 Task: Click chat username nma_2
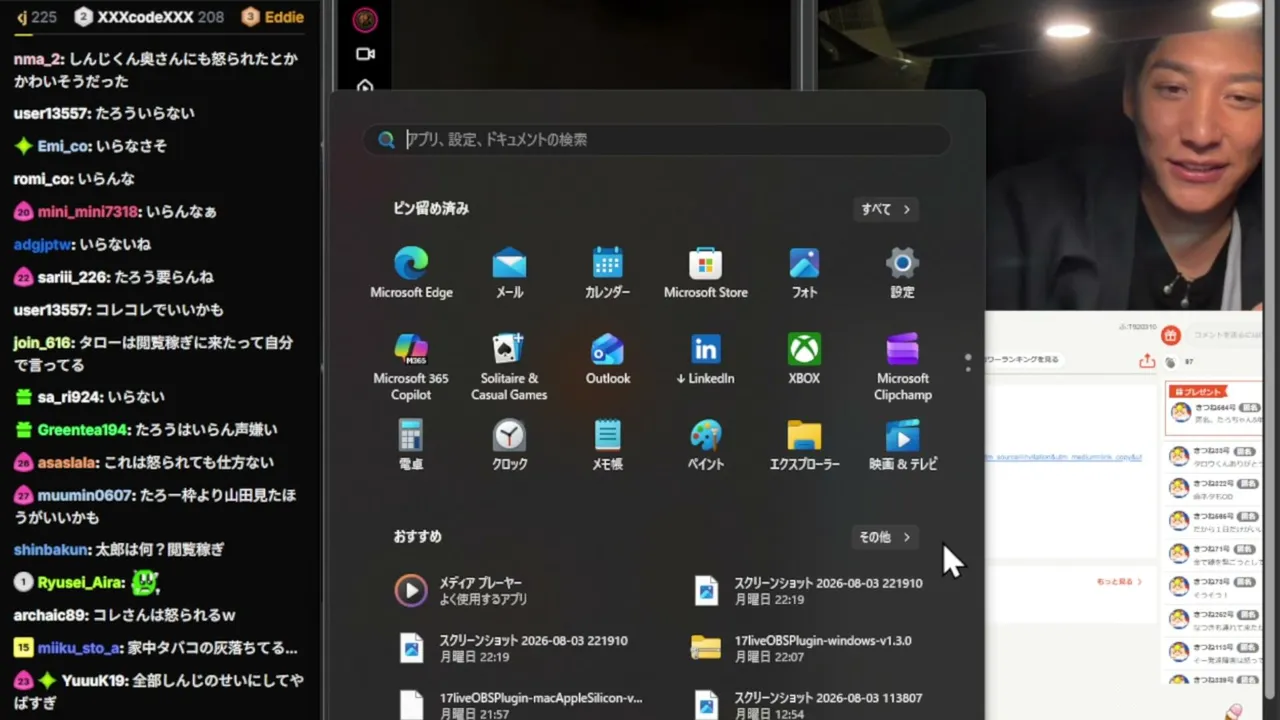click(x=37, y=59)
